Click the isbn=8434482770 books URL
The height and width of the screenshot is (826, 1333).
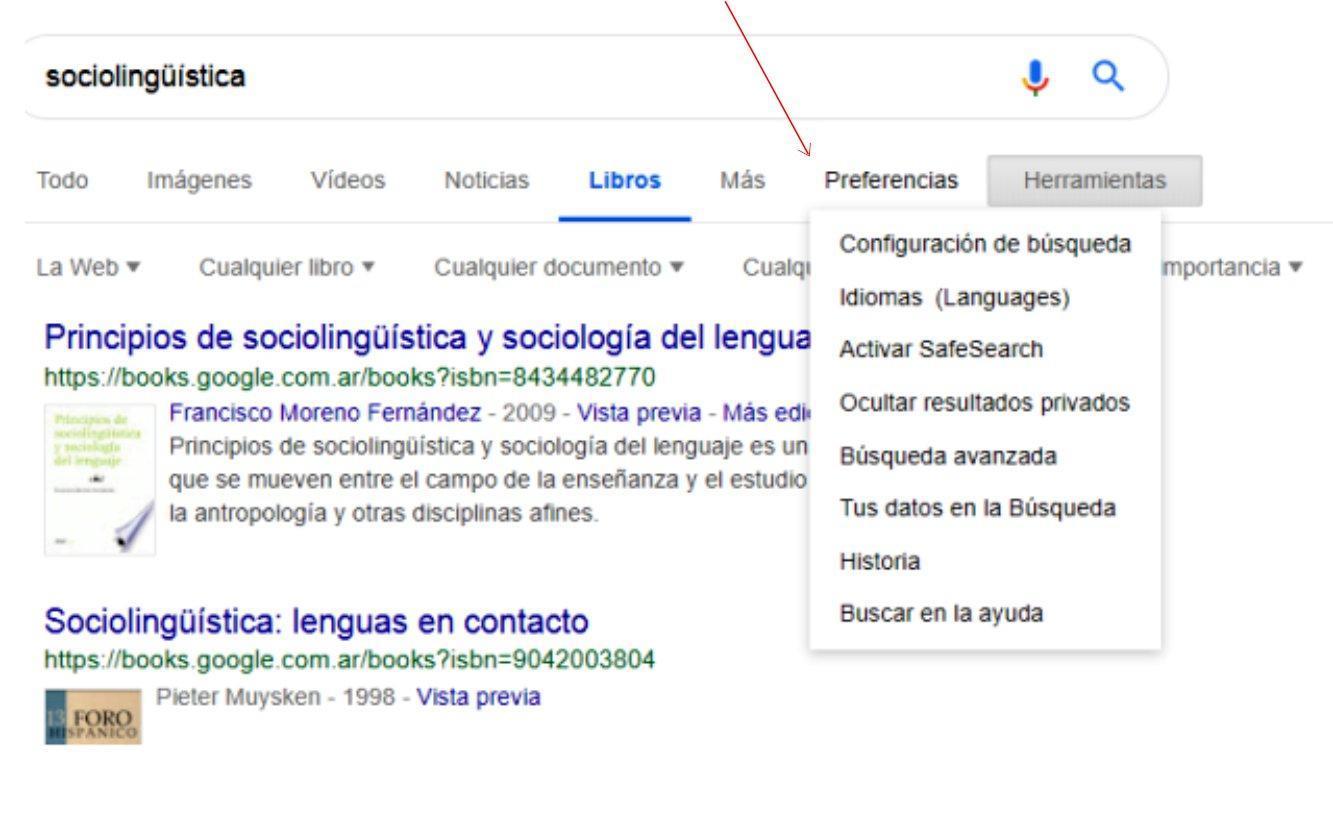[350, 378]
